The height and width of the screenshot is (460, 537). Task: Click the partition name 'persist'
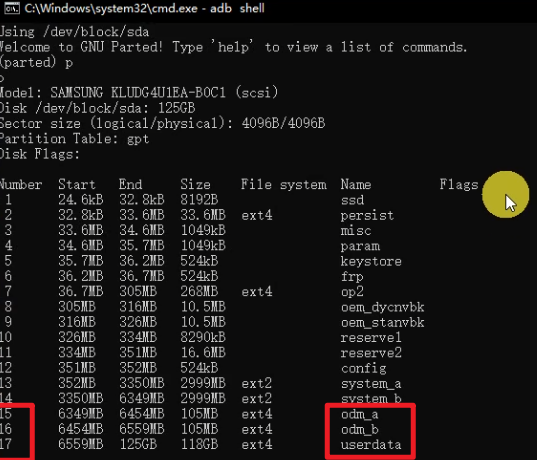click(x=367, y=216)
